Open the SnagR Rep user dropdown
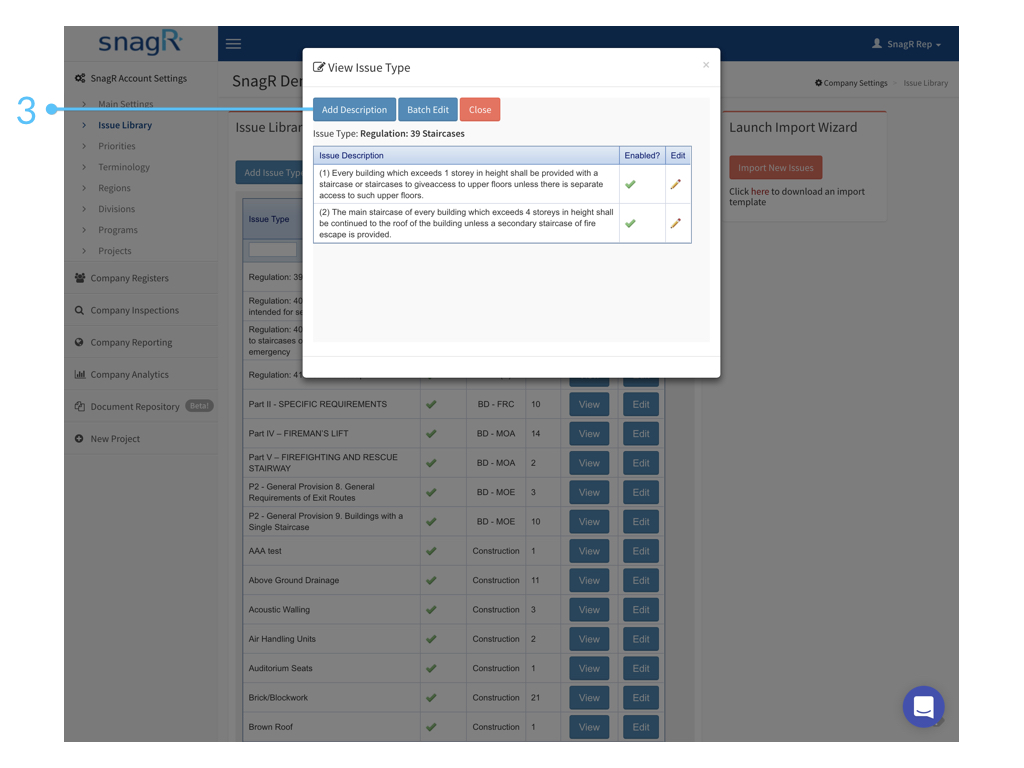This screenshot has width=1024, height=768. 907,44
